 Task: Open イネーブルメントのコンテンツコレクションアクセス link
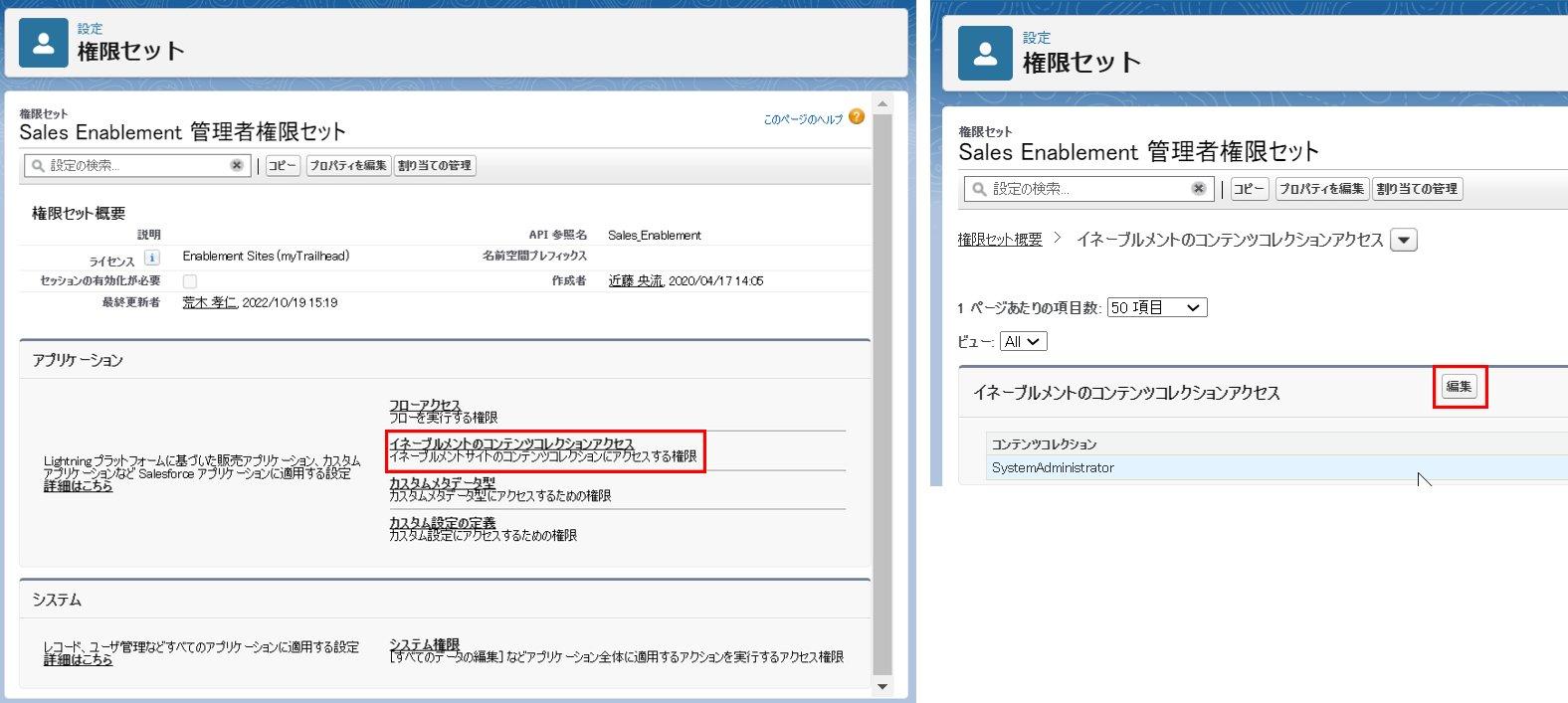click(511, 443)
